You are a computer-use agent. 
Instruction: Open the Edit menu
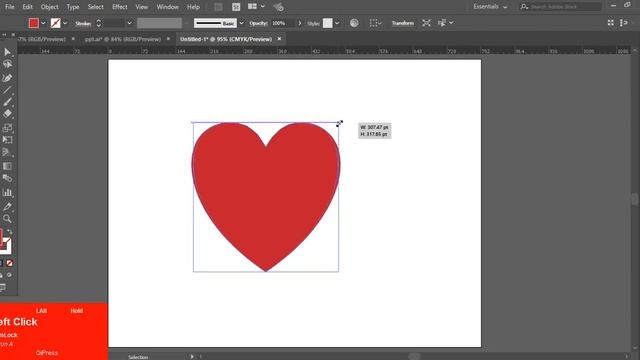point(27,7)
